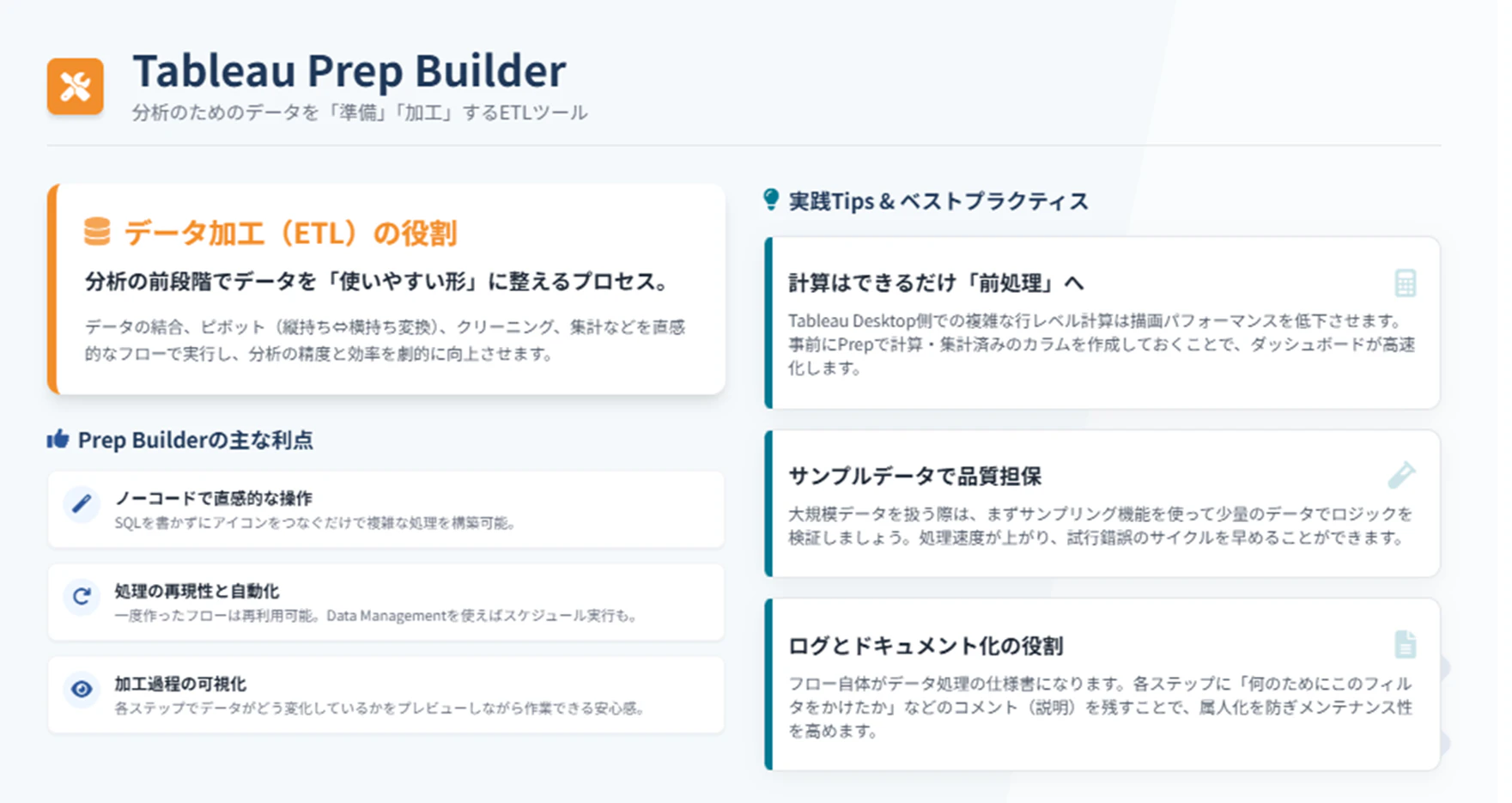Click the "Tableau Prep Builder" title
1512x803 pixels.
coord(349,70)
